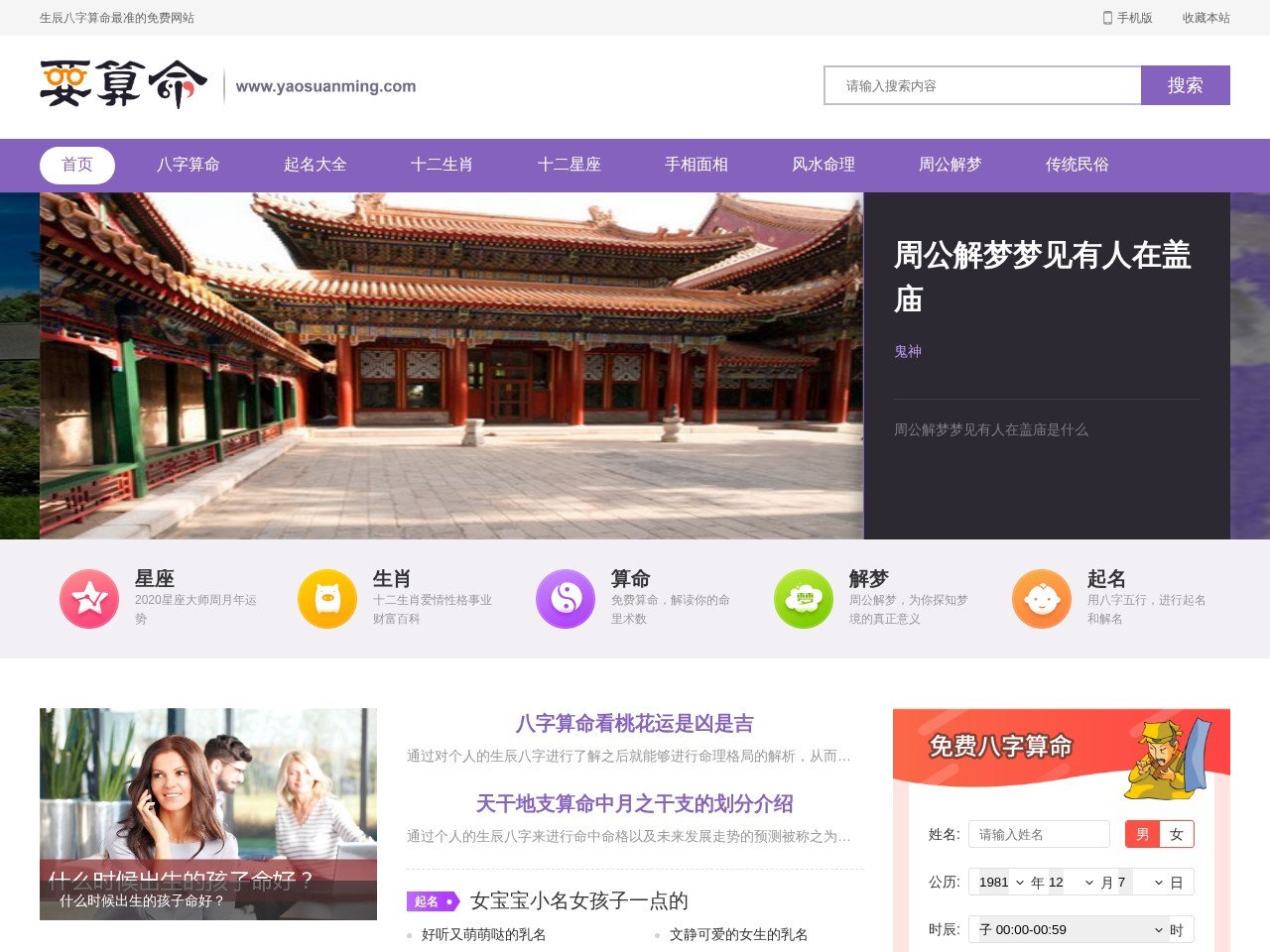1270x952 pixels.
Task: Open the 周公解梦 menu item
Action: pyautogui.click(x=950, y=165)
